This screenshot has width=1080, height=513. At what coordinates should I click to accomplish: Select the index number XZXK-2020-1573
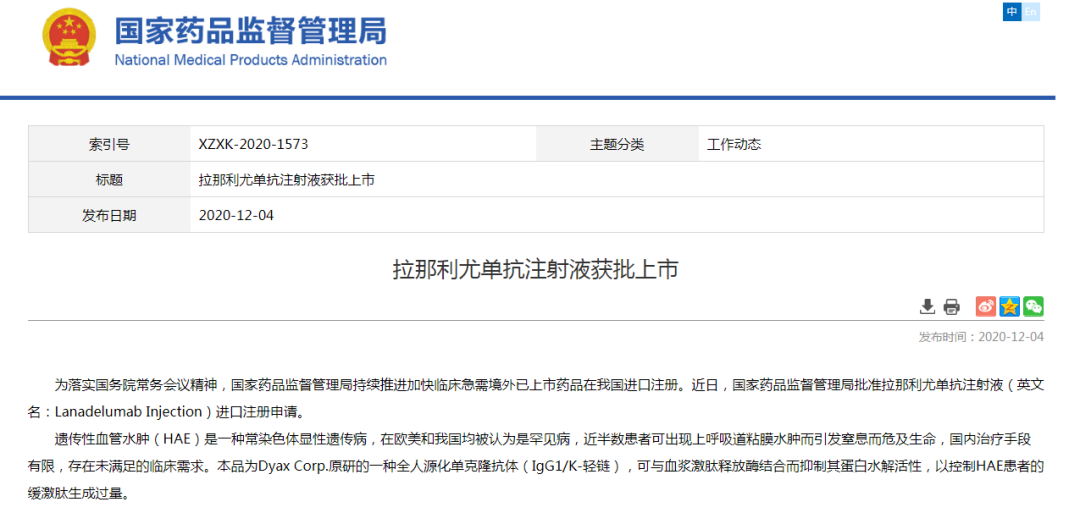[x=253, y=145]
